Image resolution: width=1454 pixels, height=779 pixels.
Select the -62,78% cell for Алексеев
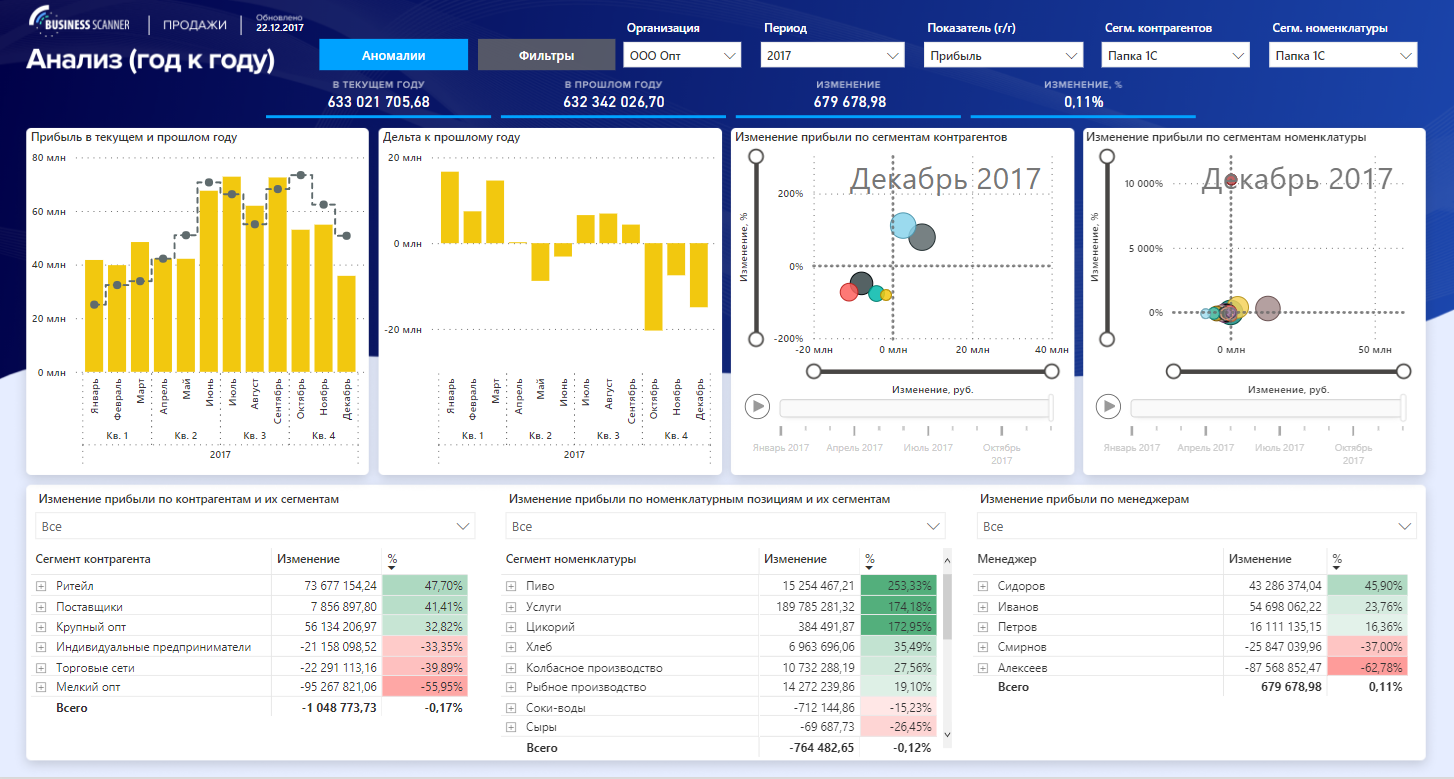[x=1367, y=667]
